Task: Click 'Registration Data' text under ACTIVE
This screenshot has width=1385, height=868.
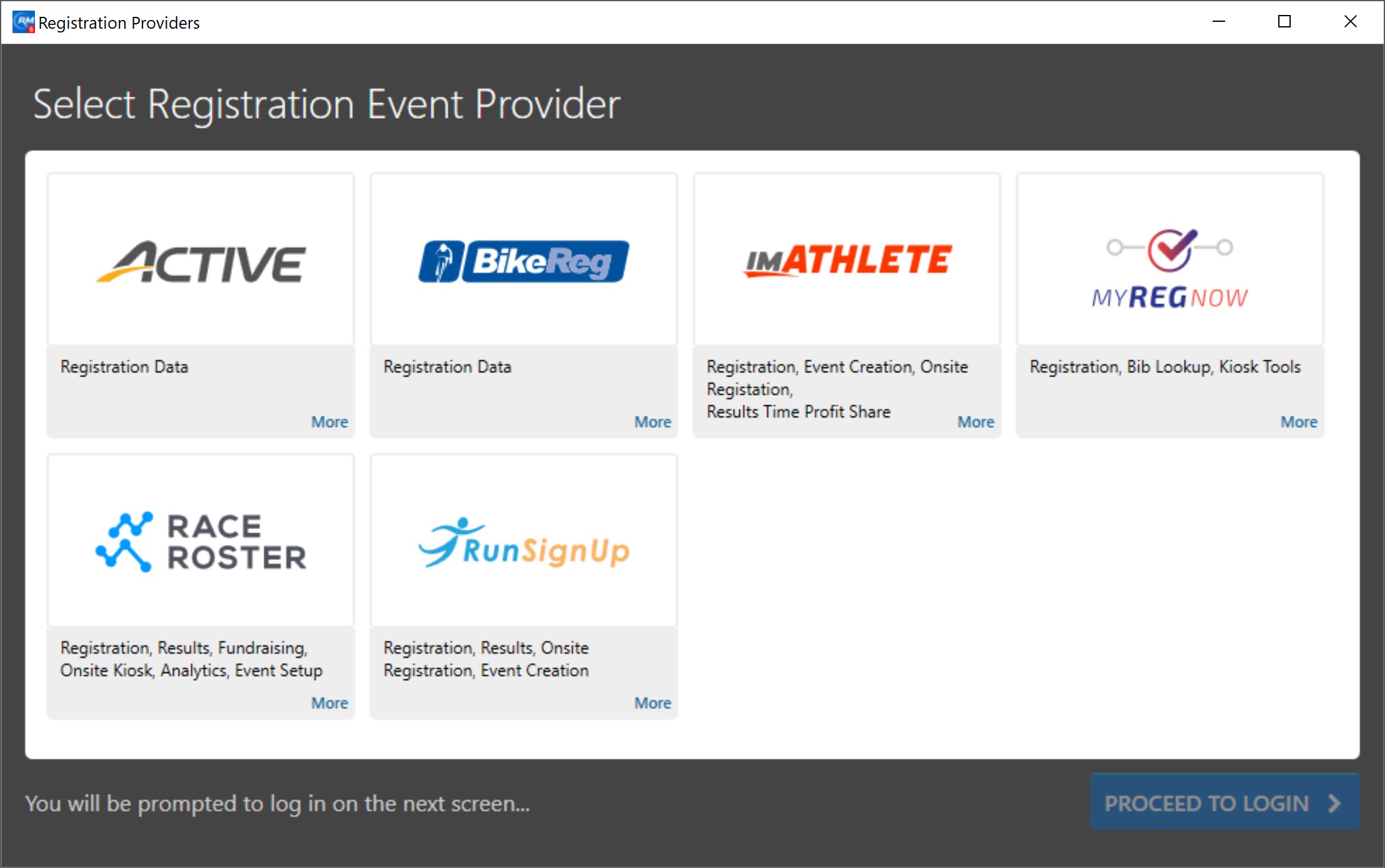Action: coord(124,367)
